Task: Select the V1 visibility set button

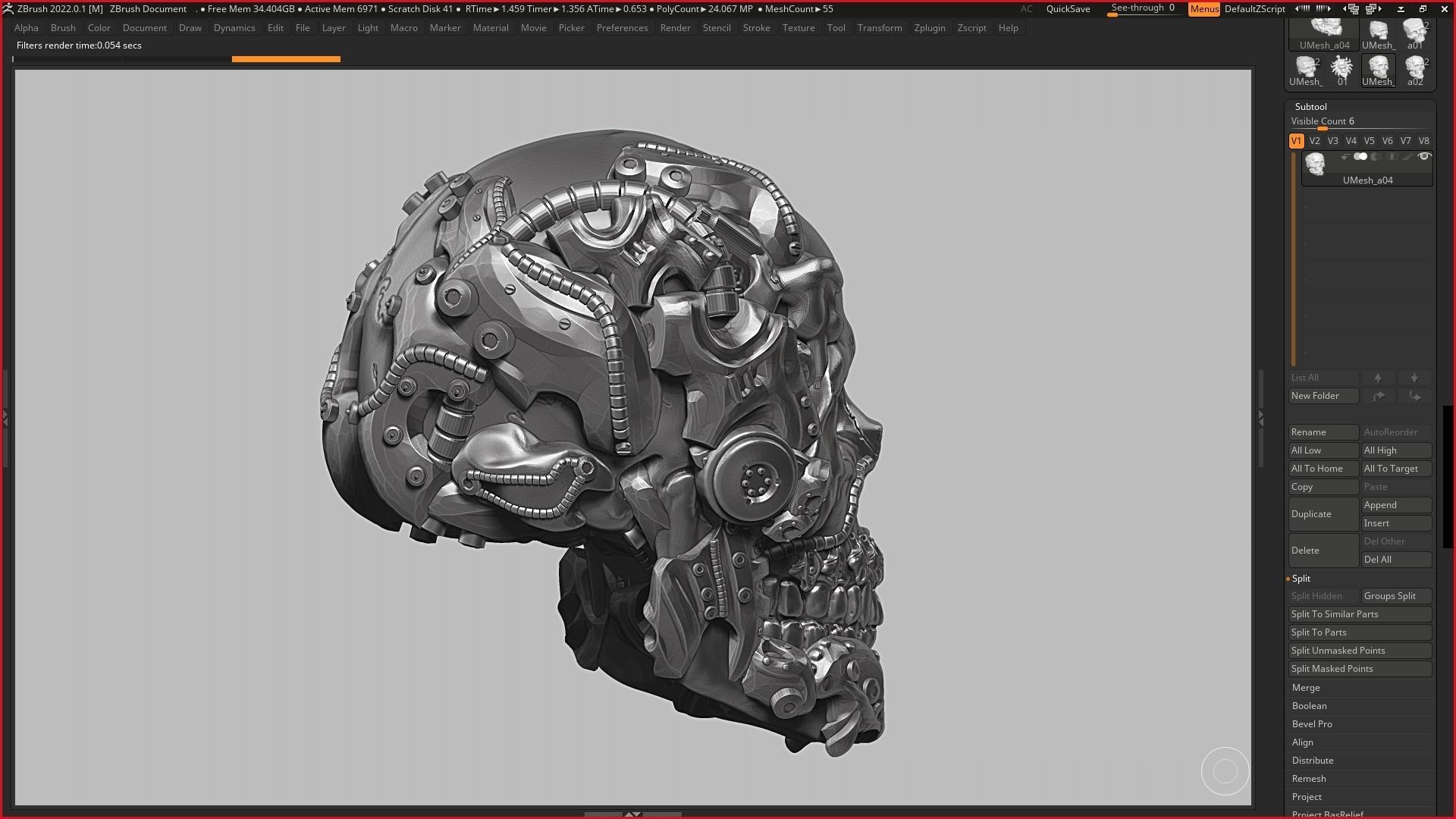Action: point(1296,141)
